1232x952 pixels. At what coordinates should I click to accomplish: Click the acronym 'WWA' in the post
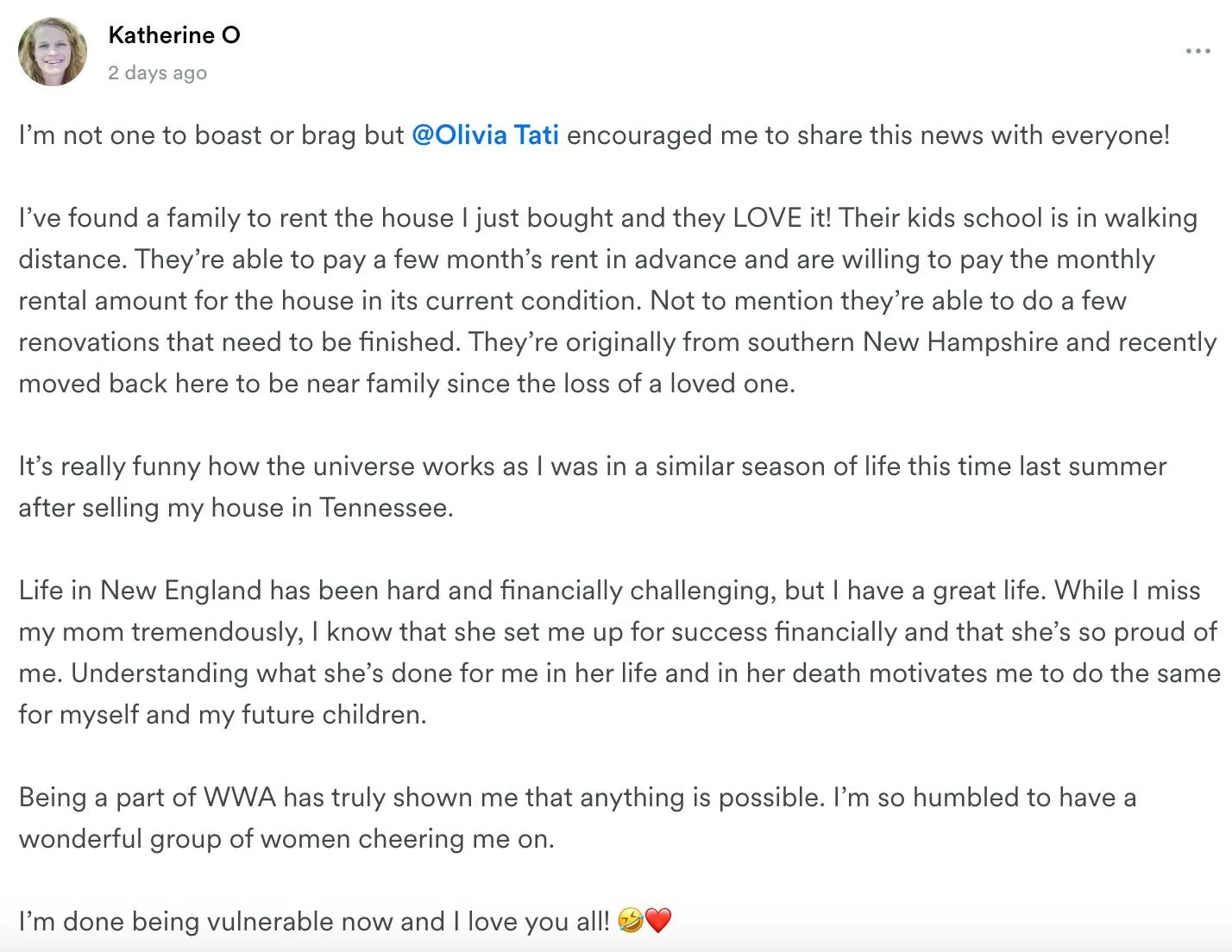point(240,798)
